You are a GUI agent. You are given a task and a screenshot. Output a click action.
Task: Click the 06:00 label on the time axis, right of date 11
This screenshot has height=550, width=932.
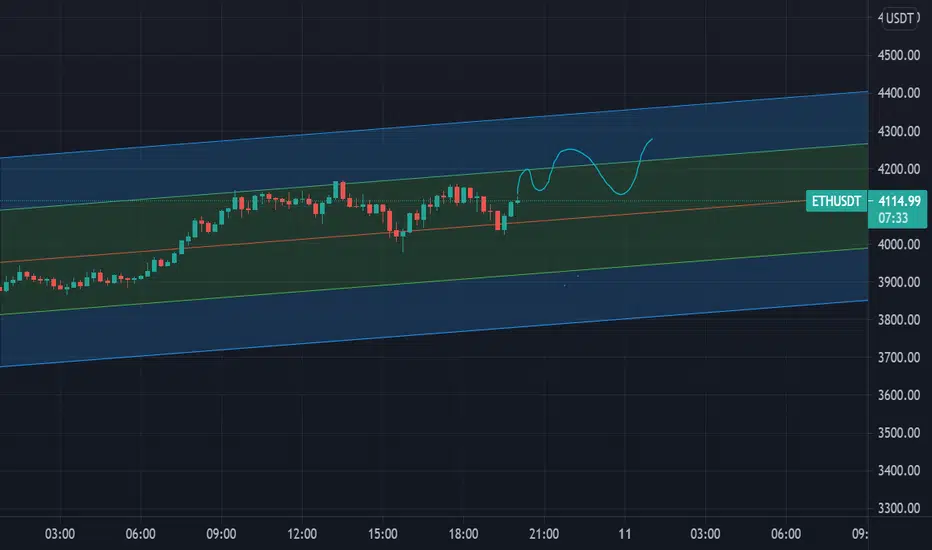tap(786, 534)
